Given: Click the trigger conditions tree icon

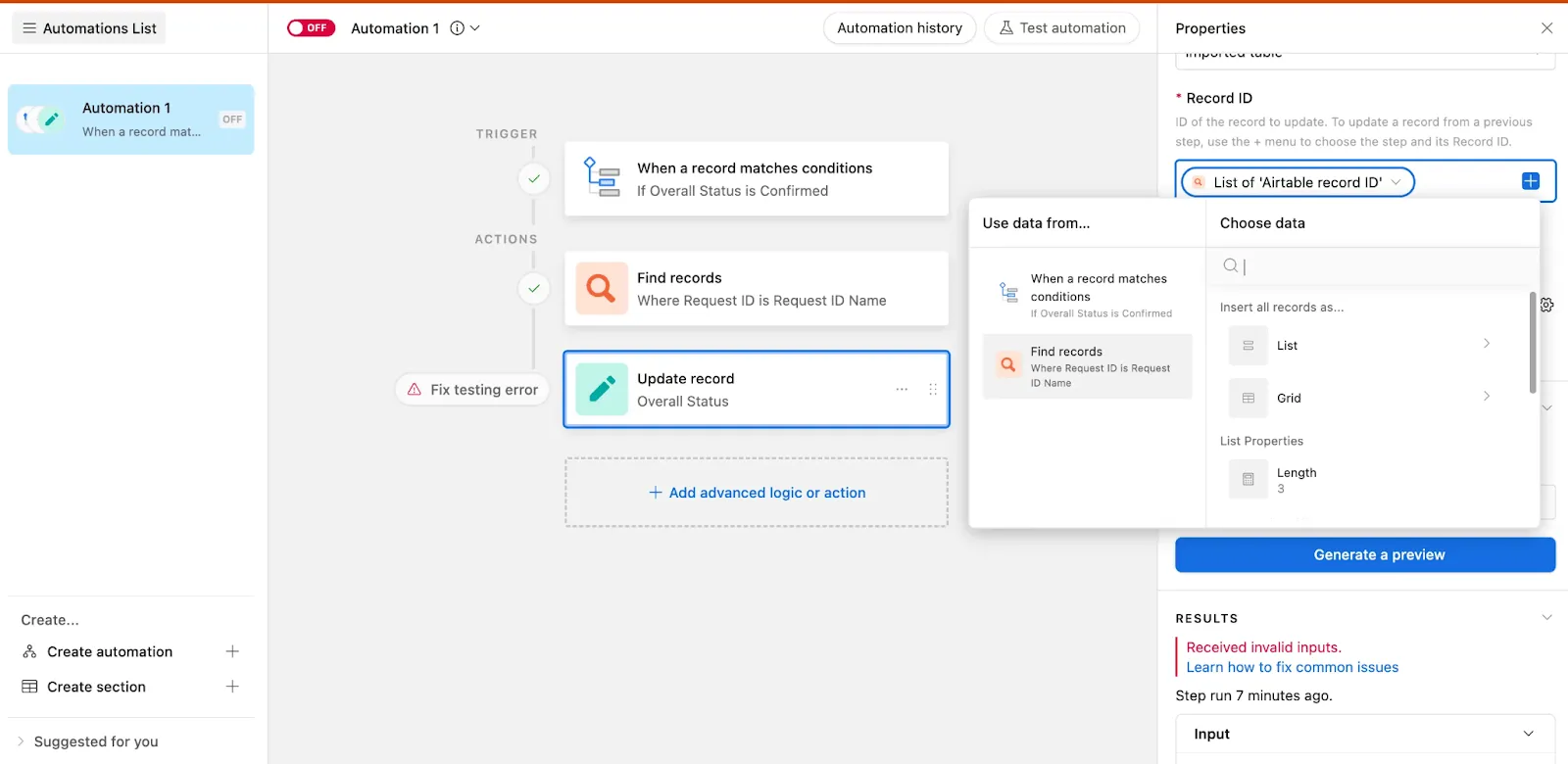Looking at the screenshot, I should click(602, 177).
